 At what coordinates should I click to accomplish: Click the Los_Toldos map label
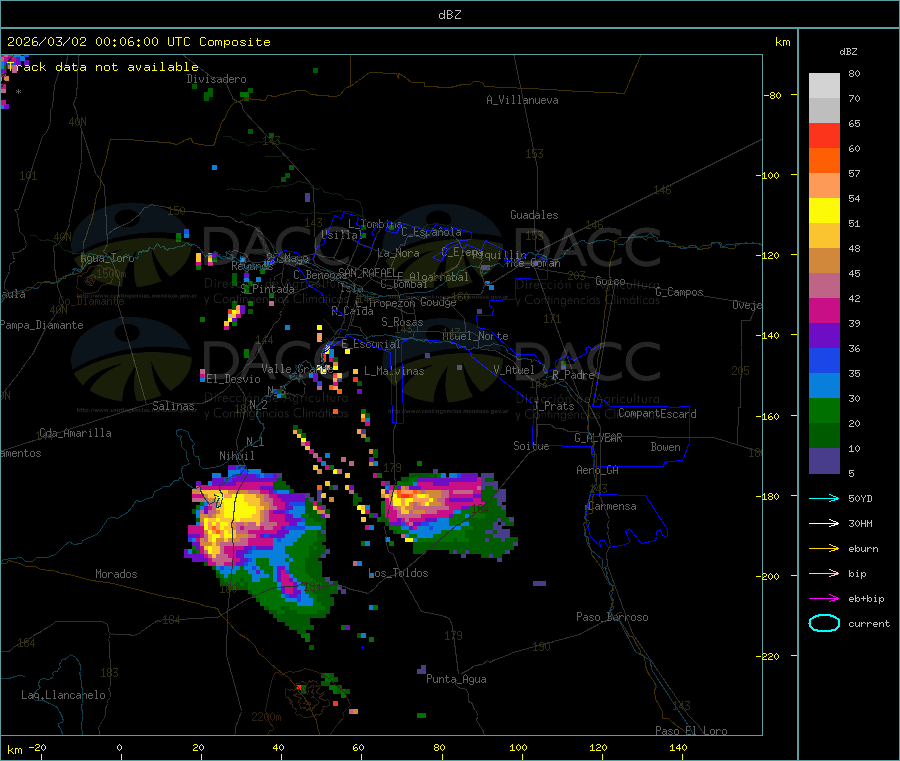pos(398,573)
